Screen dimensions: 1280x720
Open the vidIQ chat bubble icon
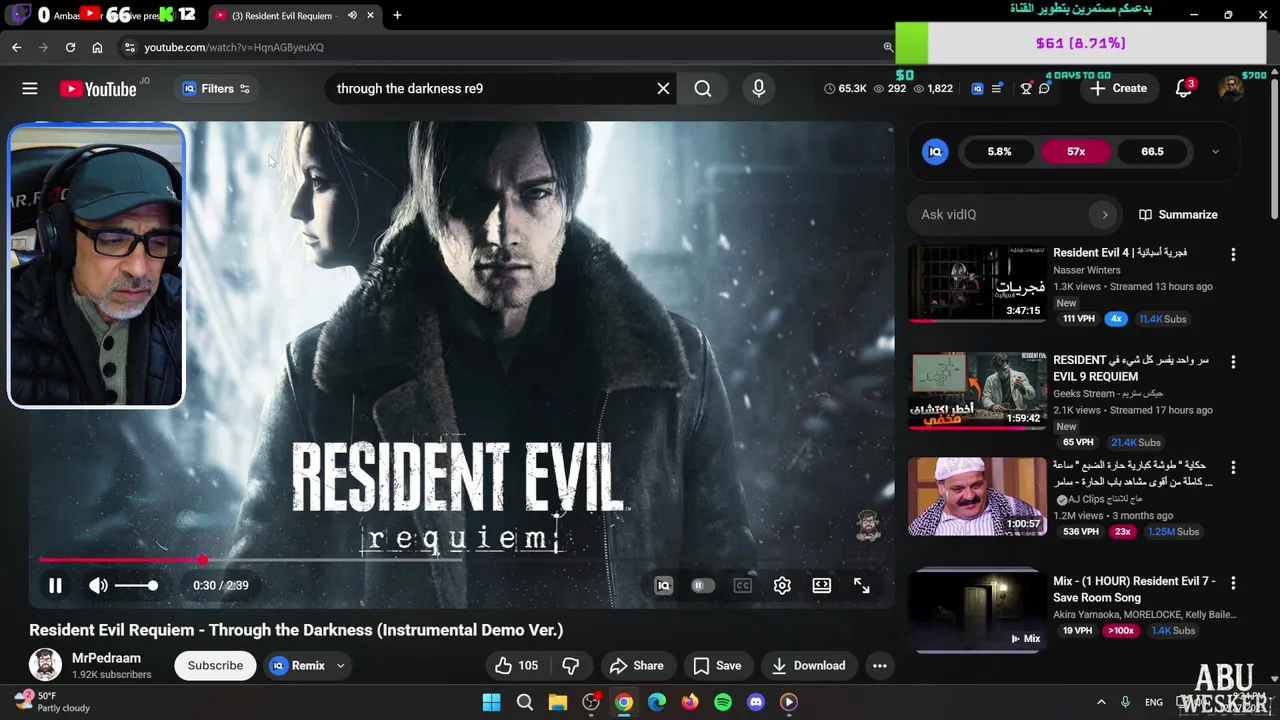point(1045,88)
